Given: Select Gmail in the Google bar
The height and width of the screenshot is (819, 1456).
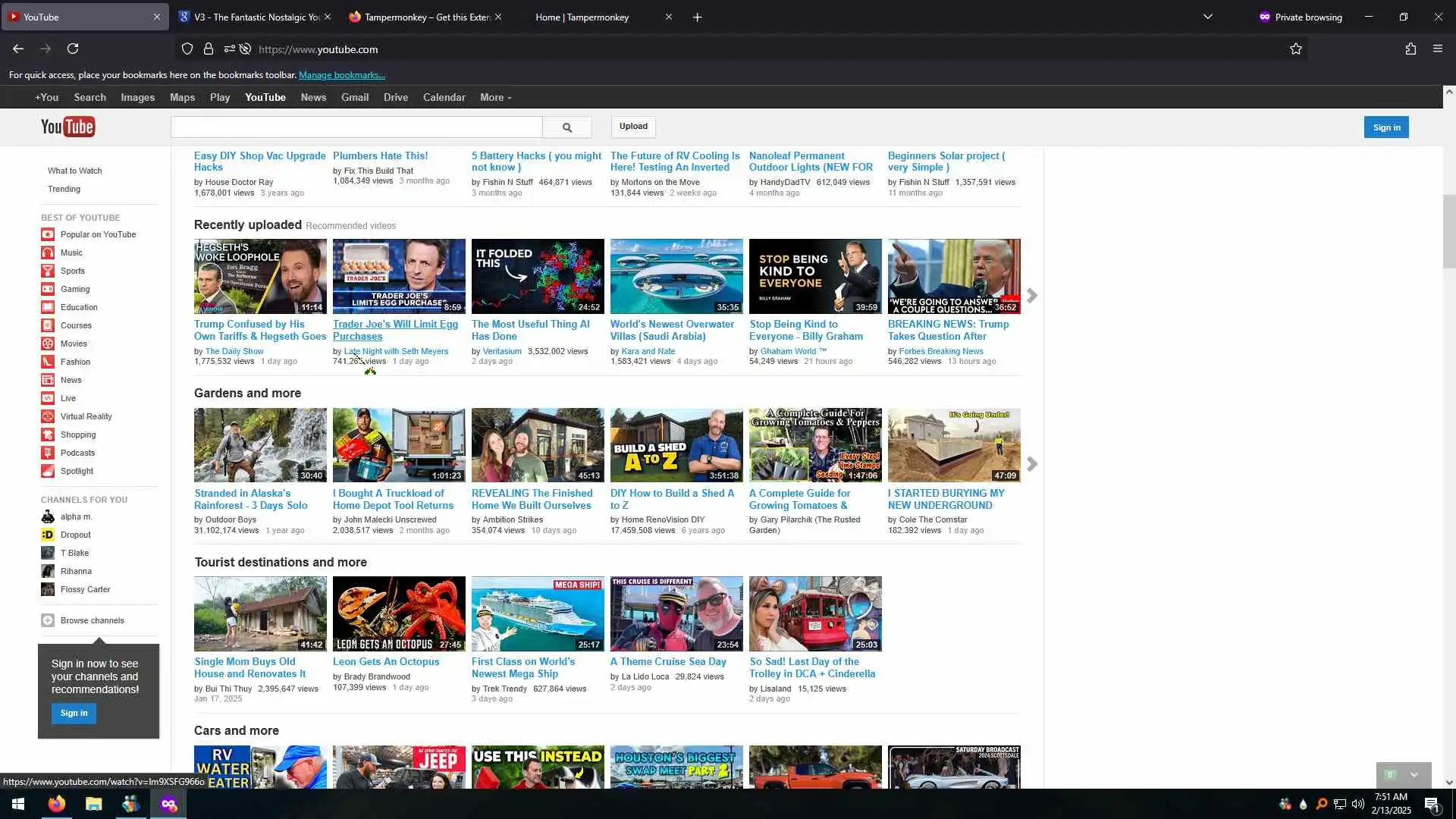Looking at the screenshot, I should (354, 98).
